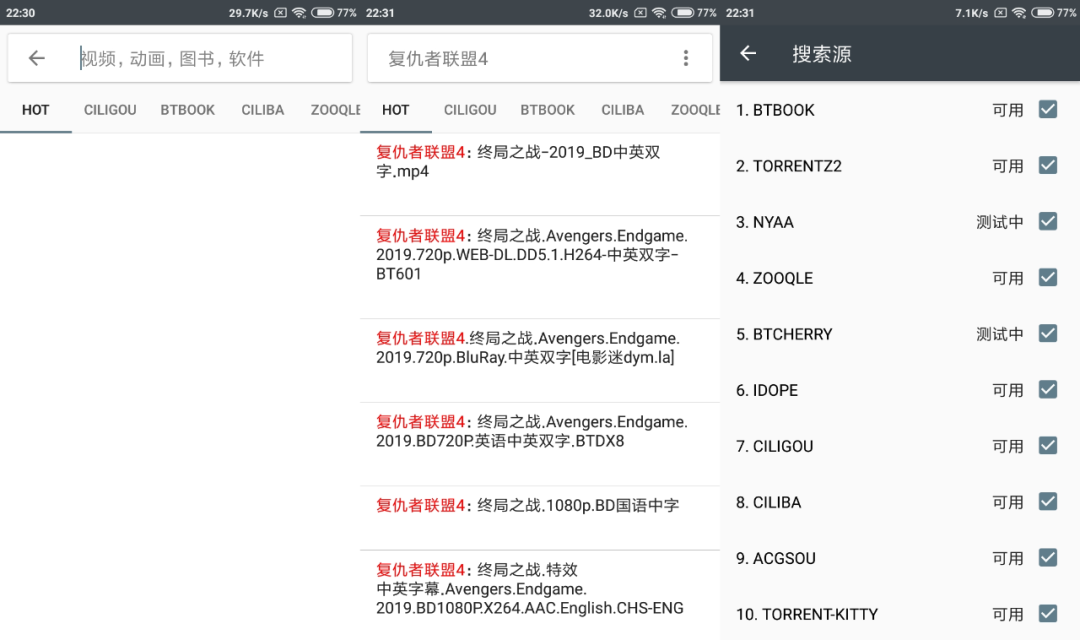This screenshot has width=1080, height=640.
Task: Tap battery icon in right status bar
Action: (1042, 12)
